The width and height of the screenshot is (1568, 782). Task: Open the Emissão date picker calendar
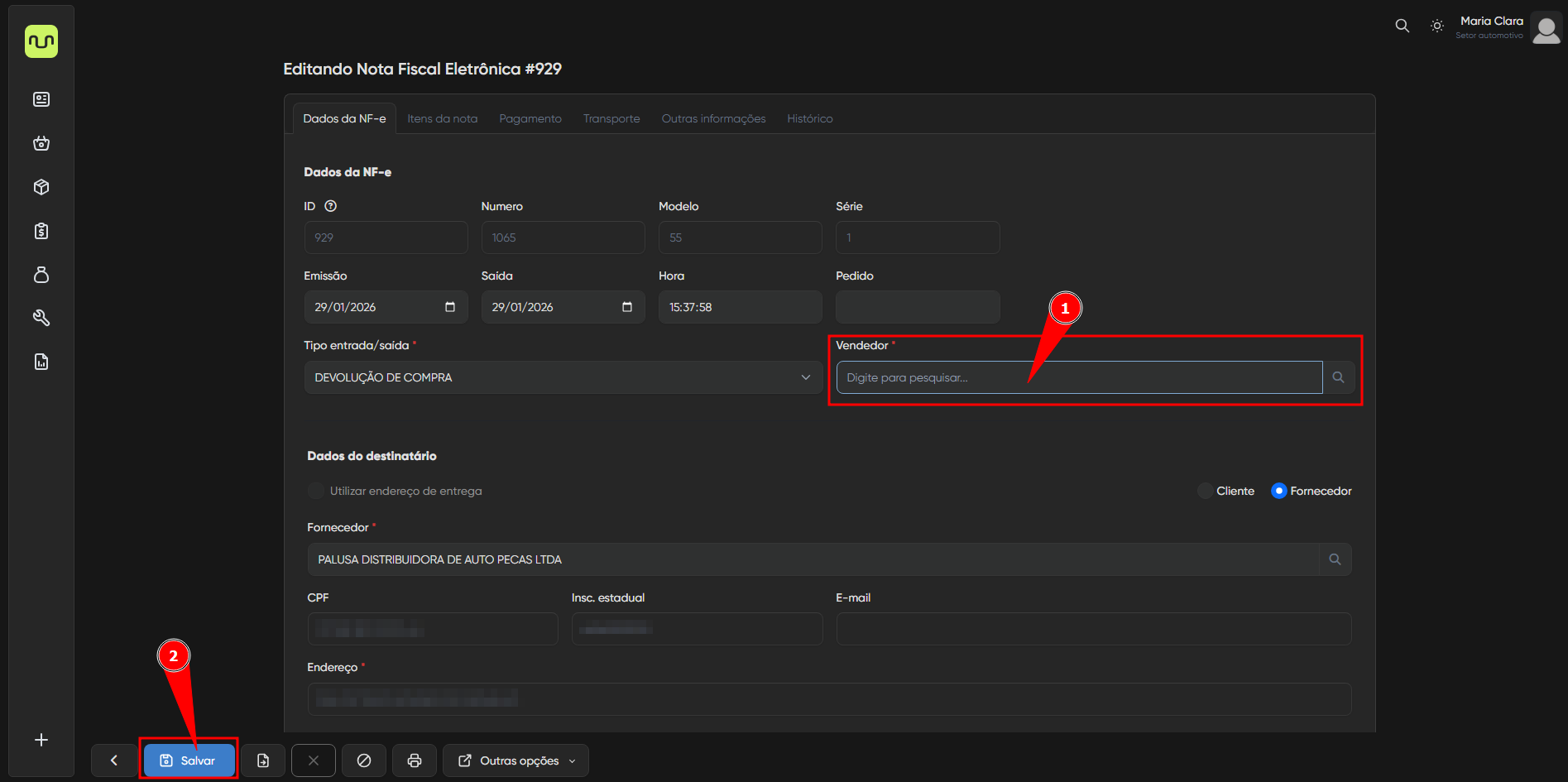coord(450,307)
